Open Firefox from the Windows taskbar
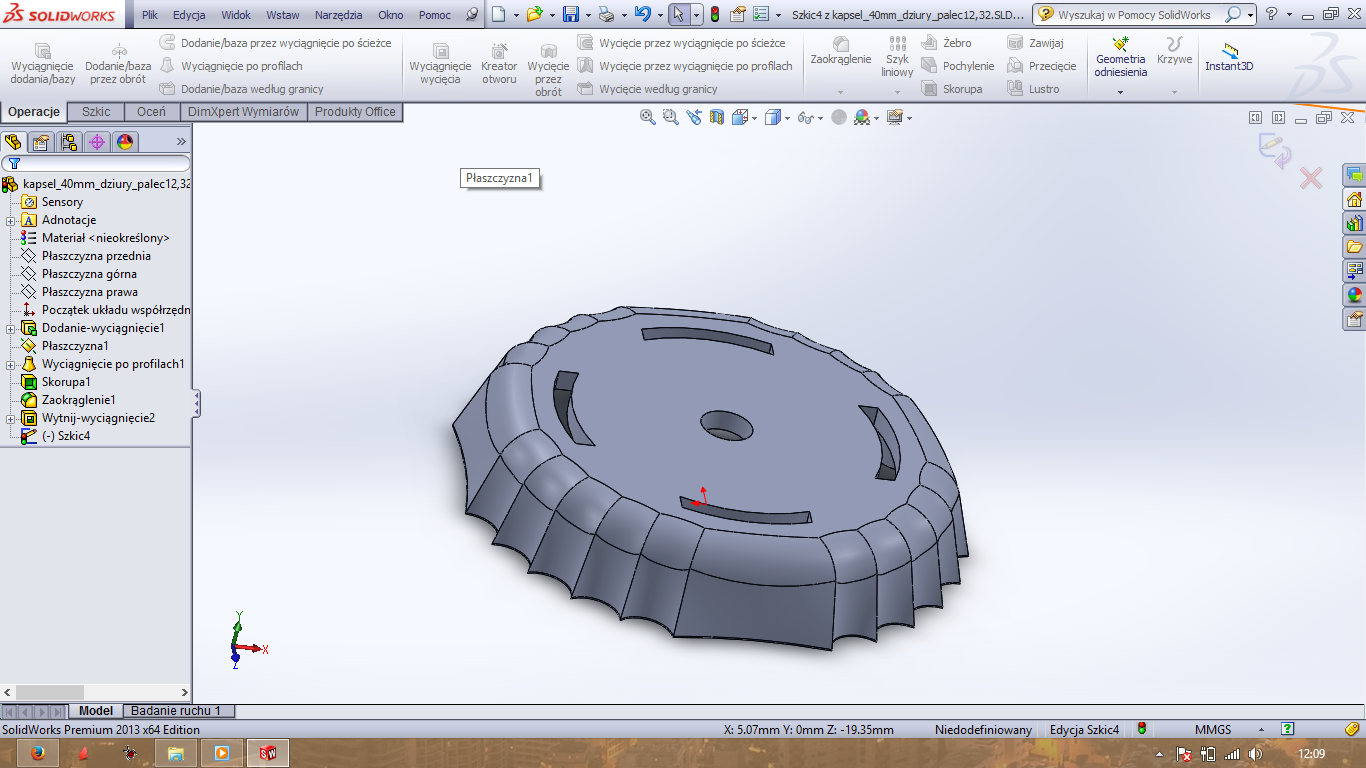1366x768 pixels. (37, 753)
